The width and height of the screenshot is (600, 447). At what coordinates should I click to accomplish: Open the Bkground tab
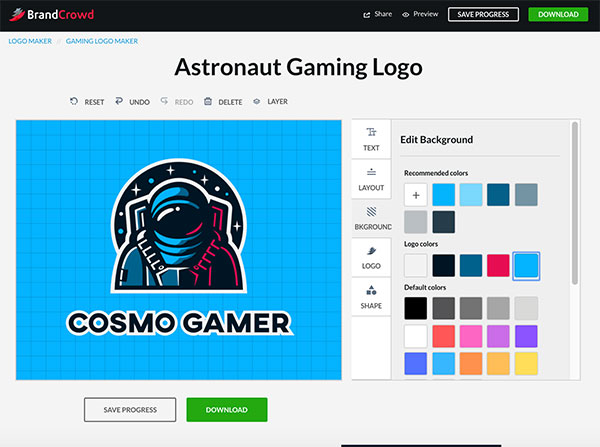point(371,218)
